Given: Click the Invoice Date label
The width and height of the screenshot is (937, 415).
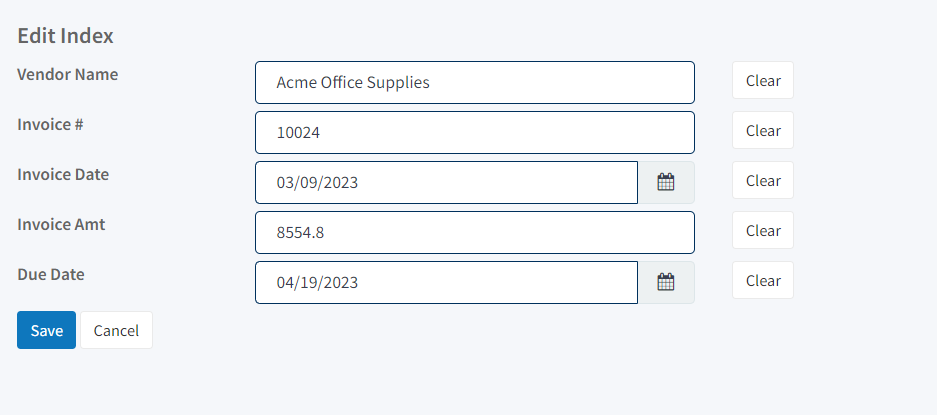Looking at the screenshot, I should click(63, 175).
